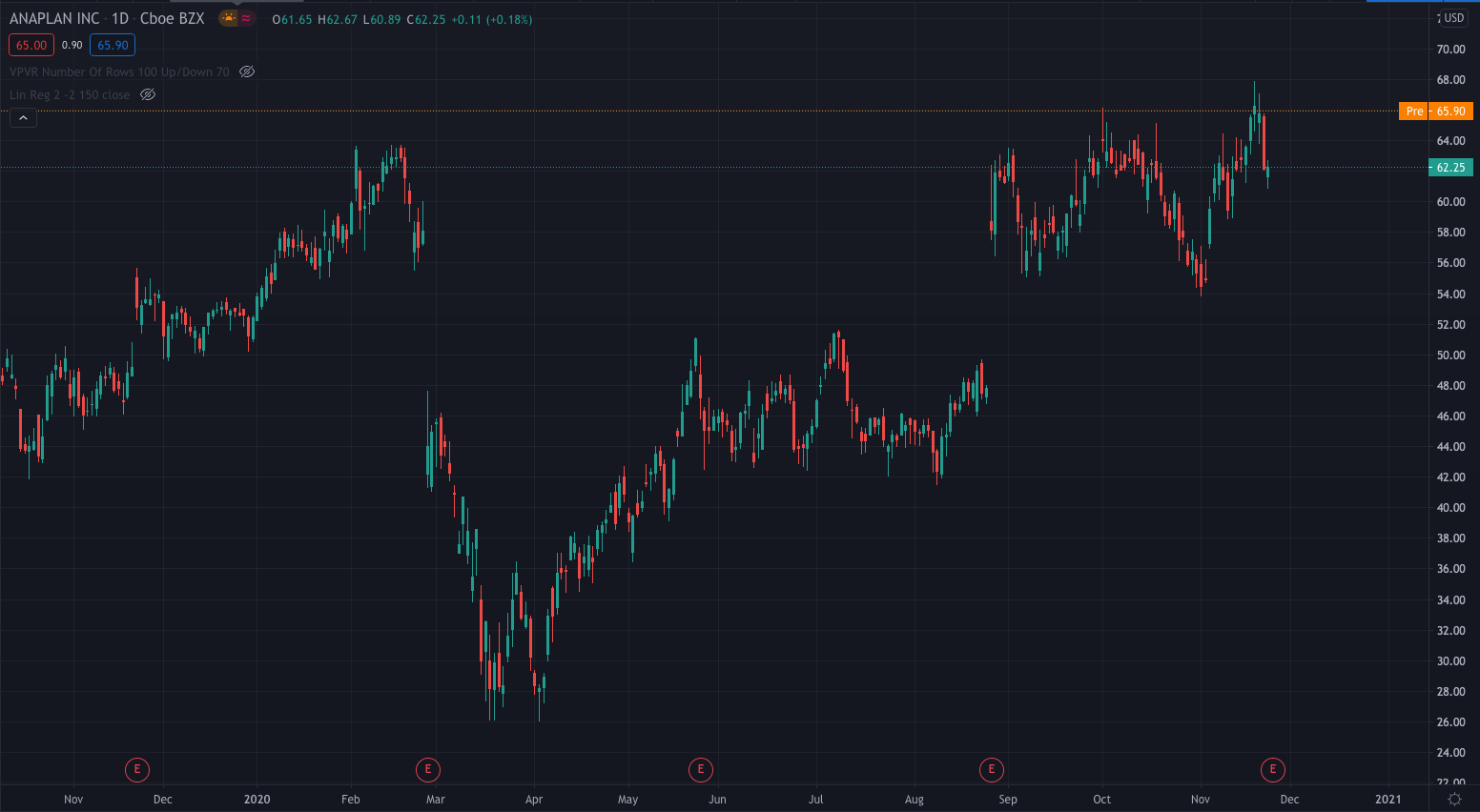
Task: Click the pink delayed-data wave icon
Action: 247,18
